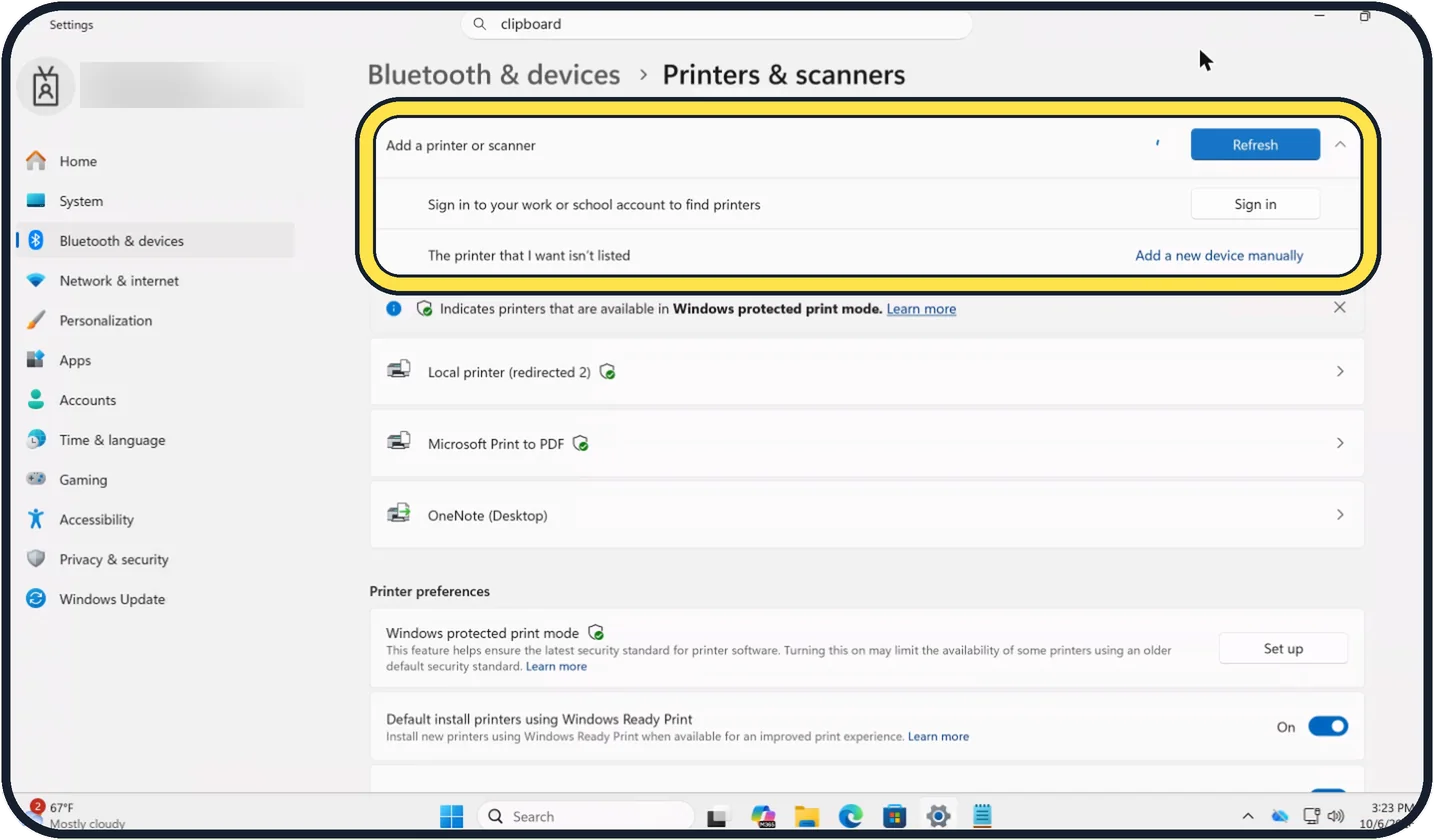Open Learn more under Windows protected print mode
The height and width of the screenshot is (840, 1434).
pos(556,666)
